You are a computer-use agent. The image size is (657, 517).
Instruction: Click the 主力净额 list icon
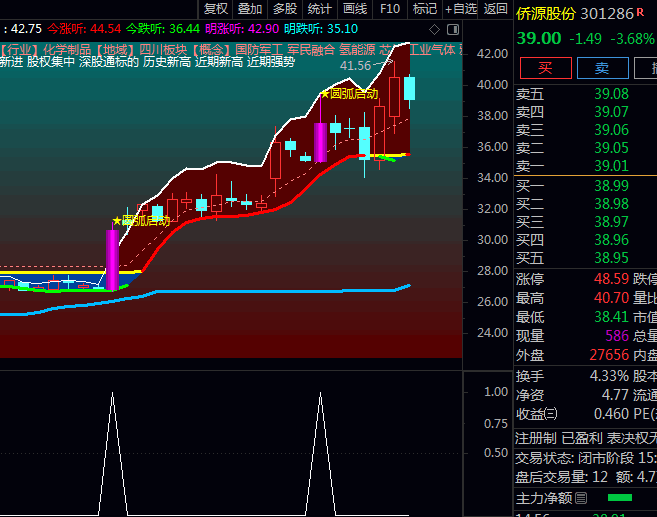click(x=581, y=498)
